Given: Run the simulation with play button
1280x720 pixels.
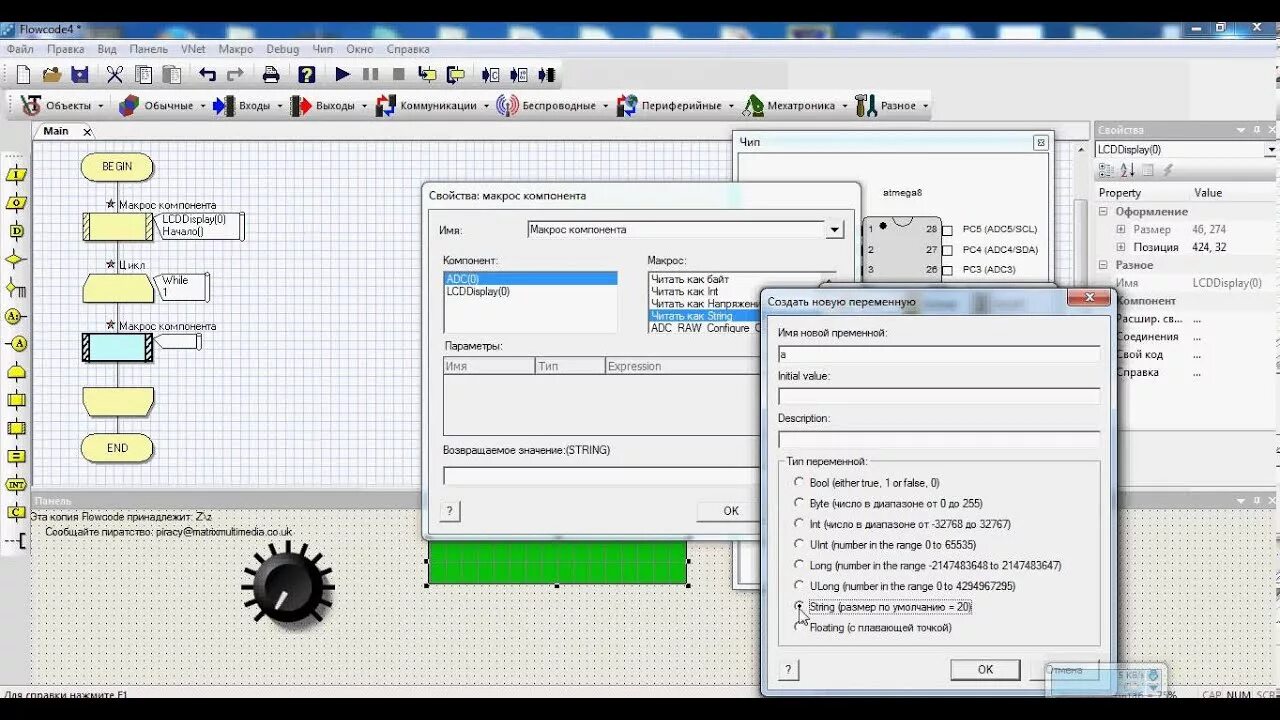Looking at the screenshot, I should pyautogui.click(x=342, y=74).
